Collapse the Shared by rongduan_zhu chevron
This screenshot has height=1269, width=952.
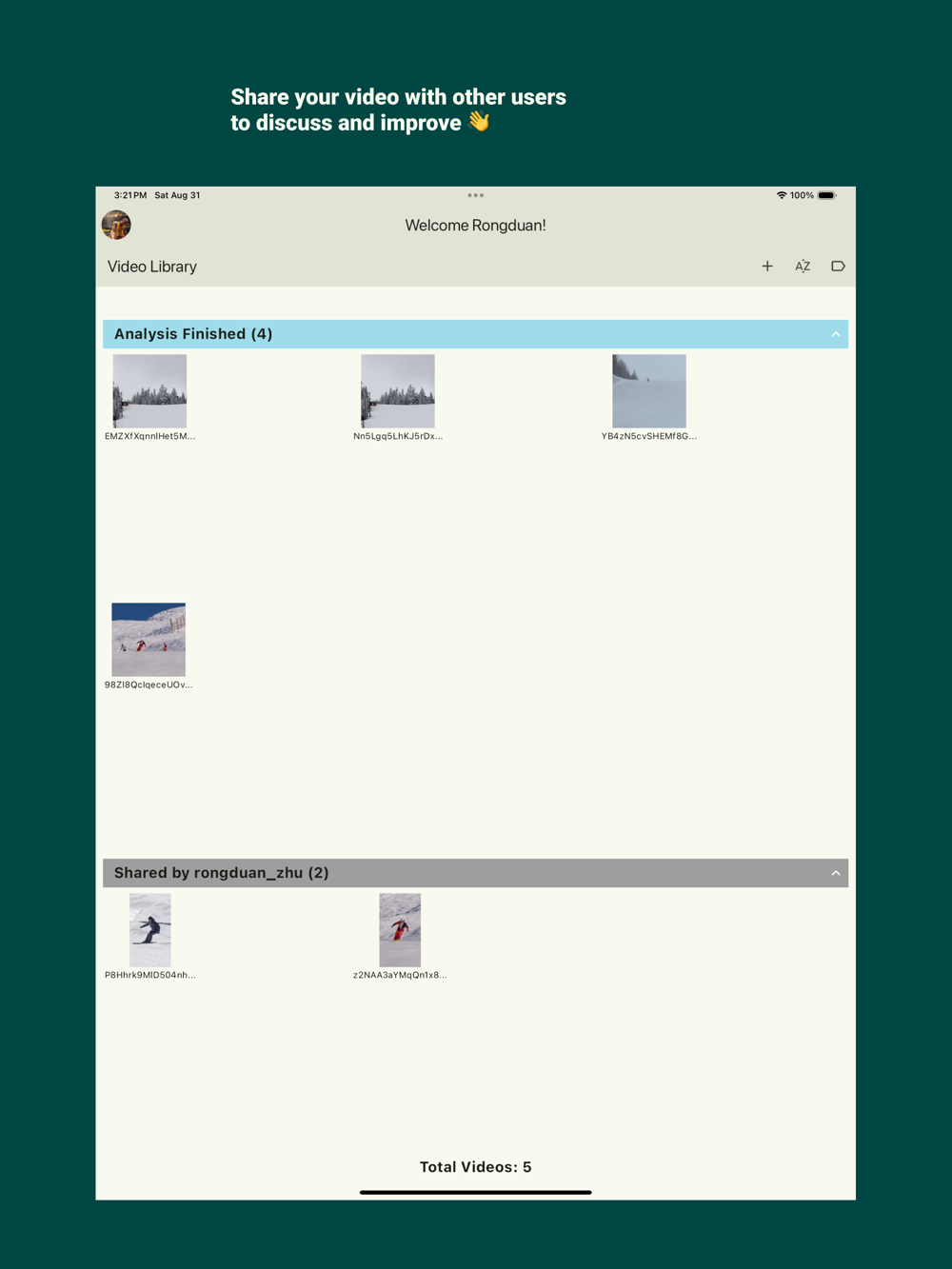(x=836, y=873)
